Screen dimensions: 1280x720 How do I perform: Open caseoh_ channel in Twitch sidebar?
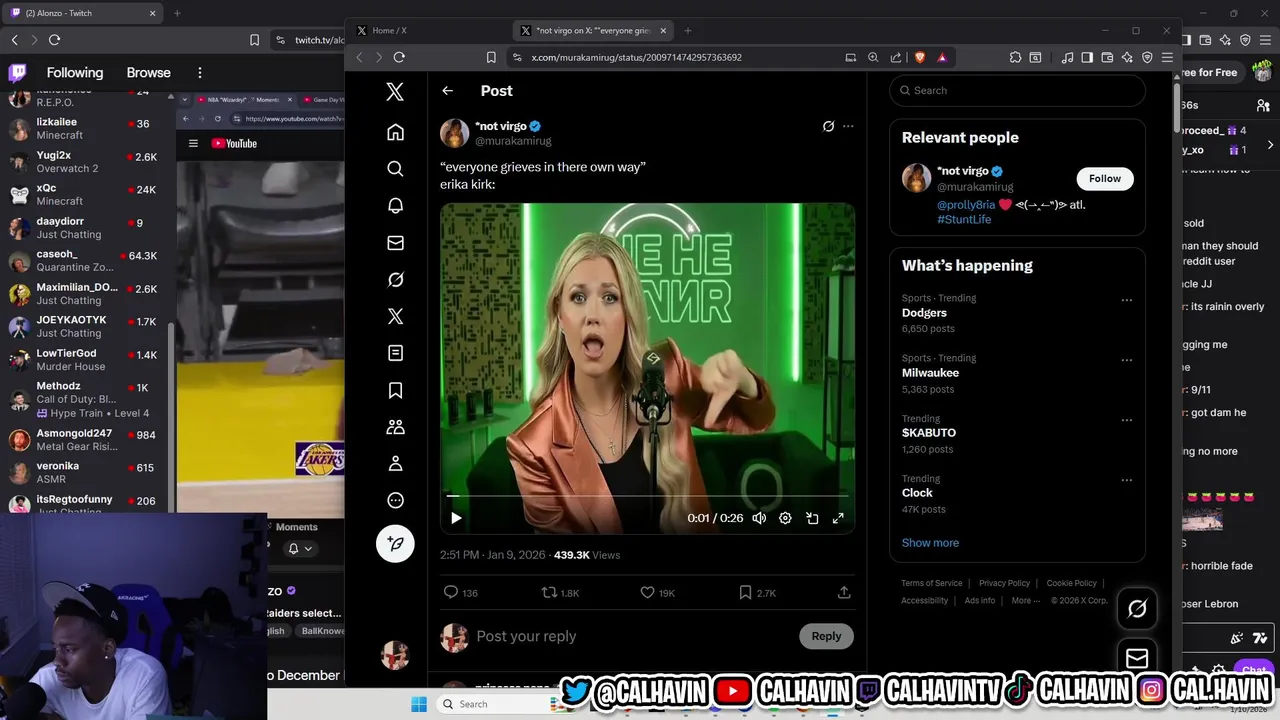(85, 261)
